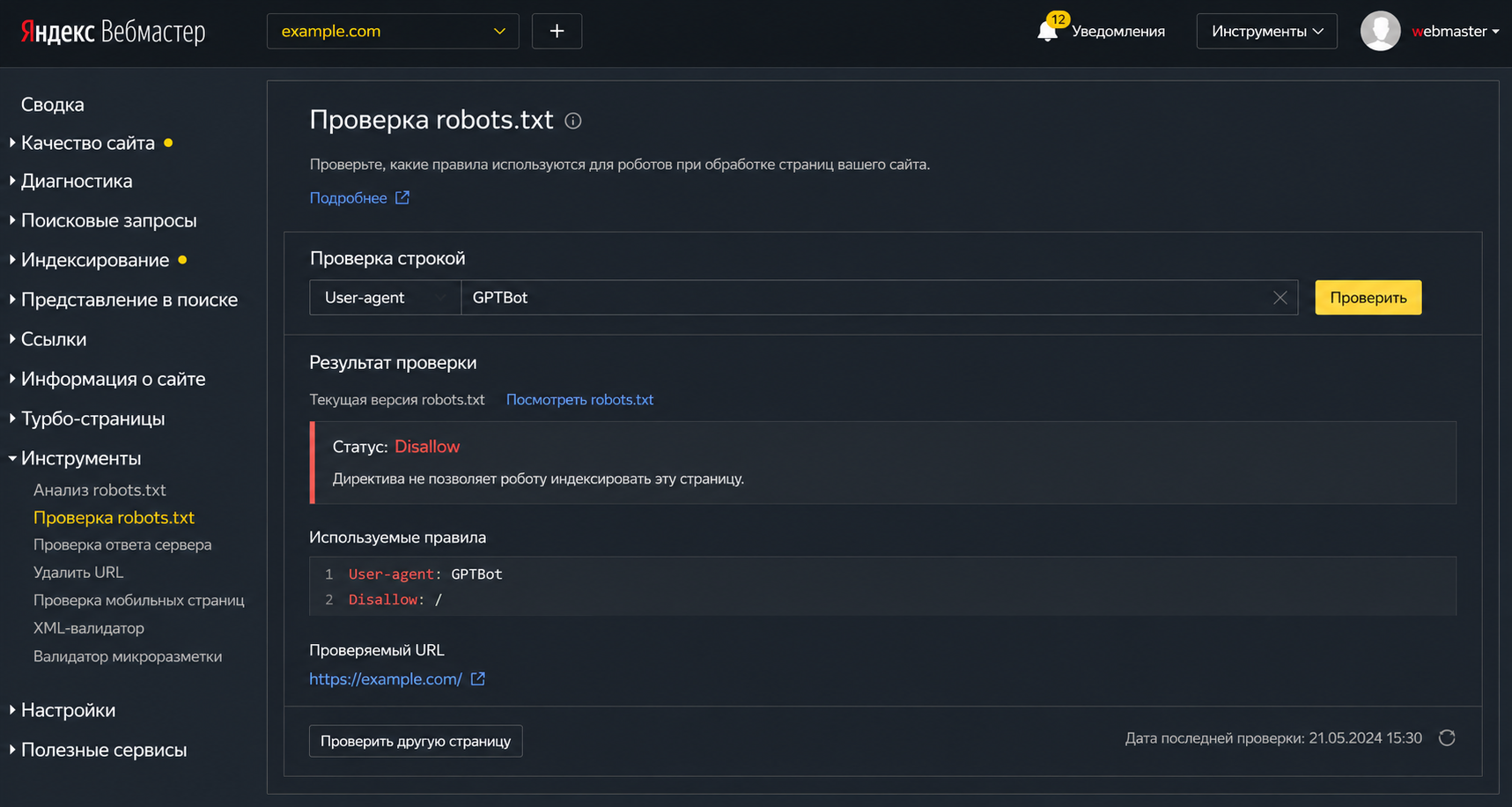1512x807 pixels.
Task: Expand Ссылки section
Action: tap(54, 339)
